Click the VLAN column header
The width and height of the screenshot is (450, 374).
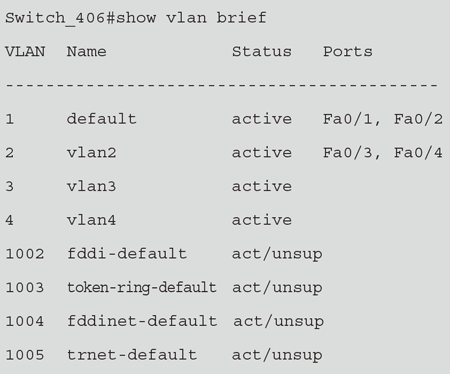(25, 52)
